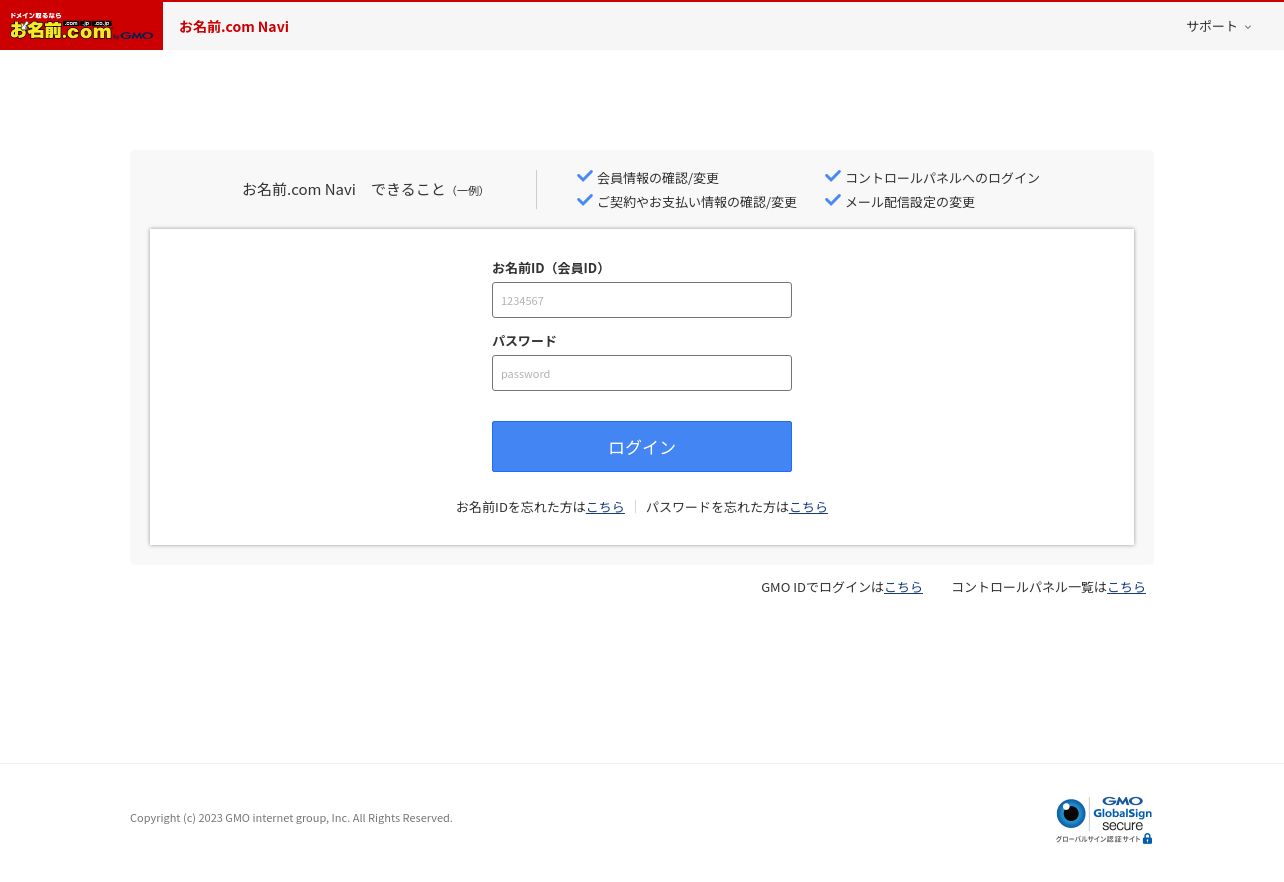
Task: Focus the パスワード input field
Action: coord(642,373)
